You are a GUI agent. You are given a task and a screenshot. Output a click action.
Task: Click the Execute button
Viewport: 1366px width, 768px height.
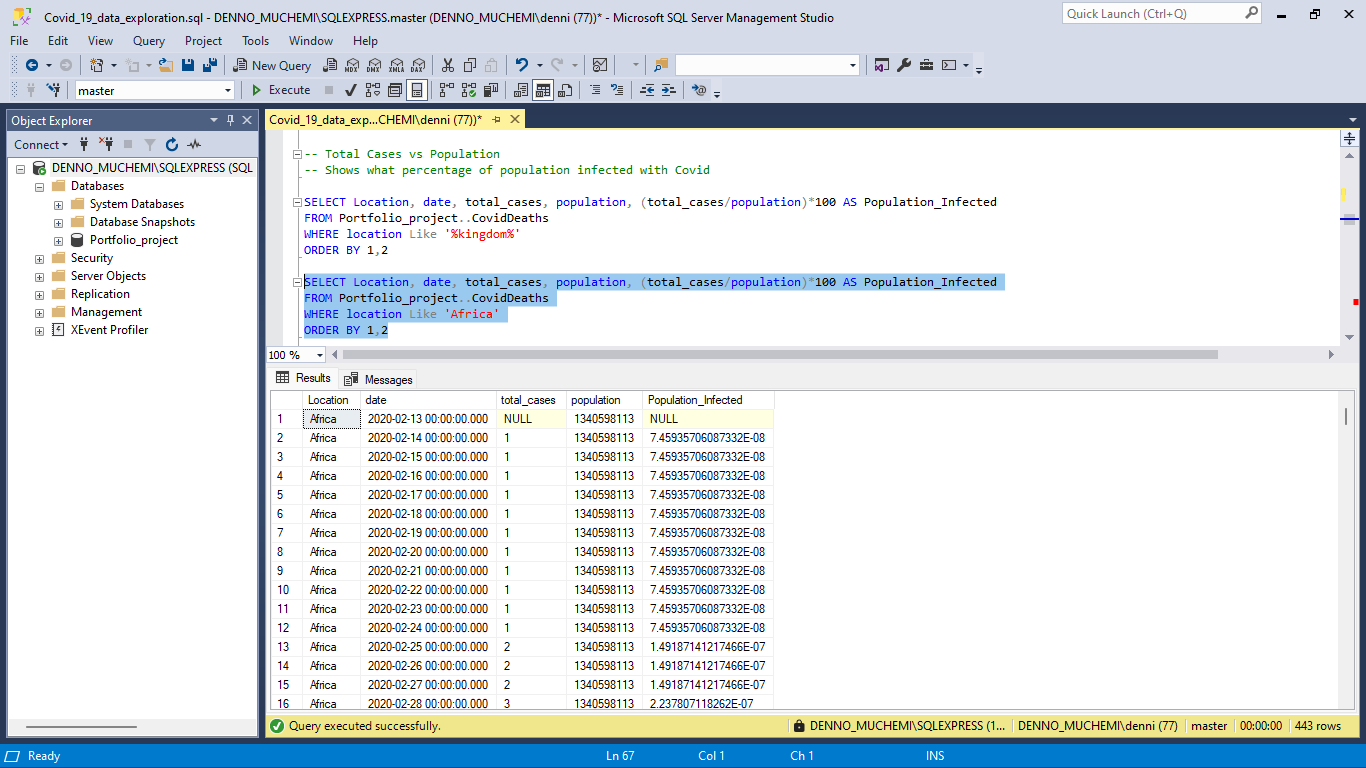[280, 90]
